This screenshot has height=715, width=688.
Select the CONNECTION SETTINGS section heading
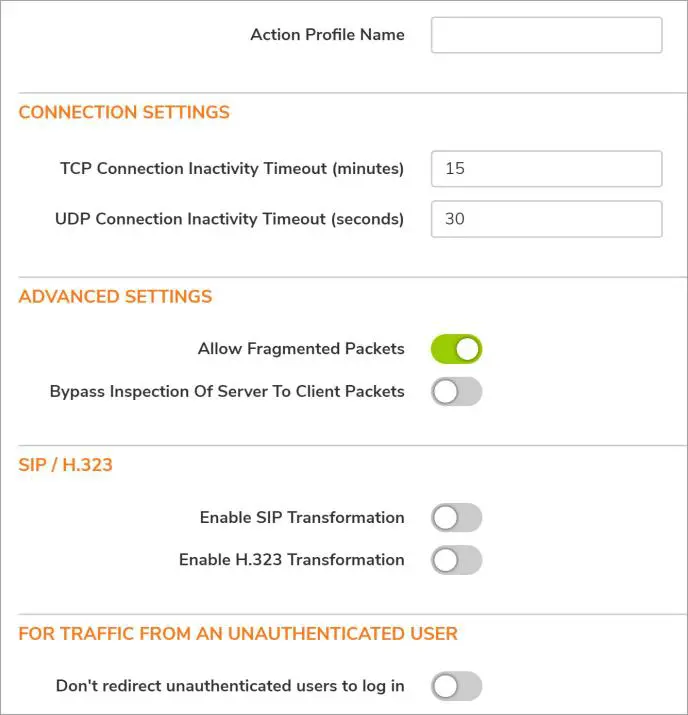point(124,113)
